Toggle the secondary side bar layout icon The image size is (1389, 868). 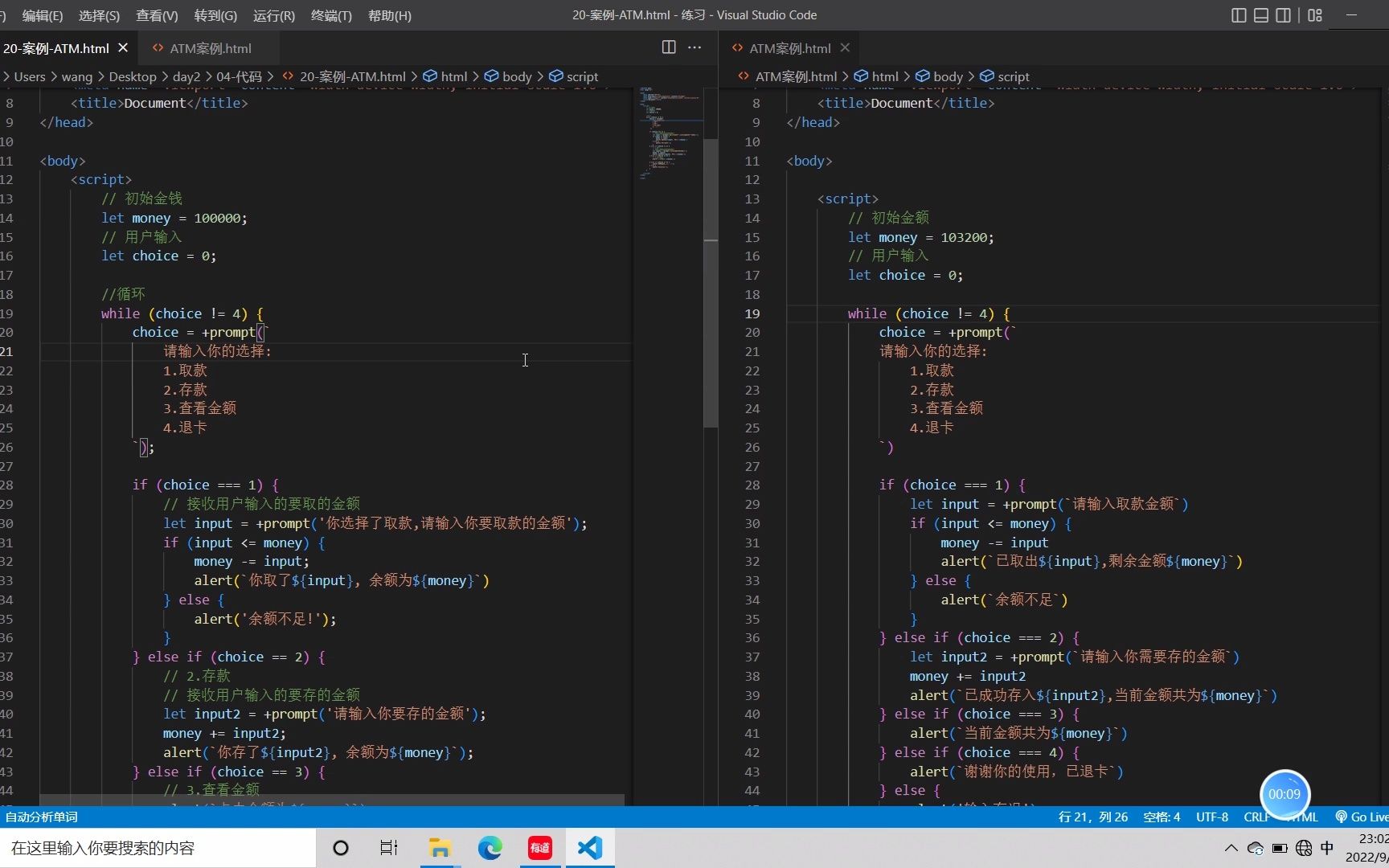coord(1284,15)
